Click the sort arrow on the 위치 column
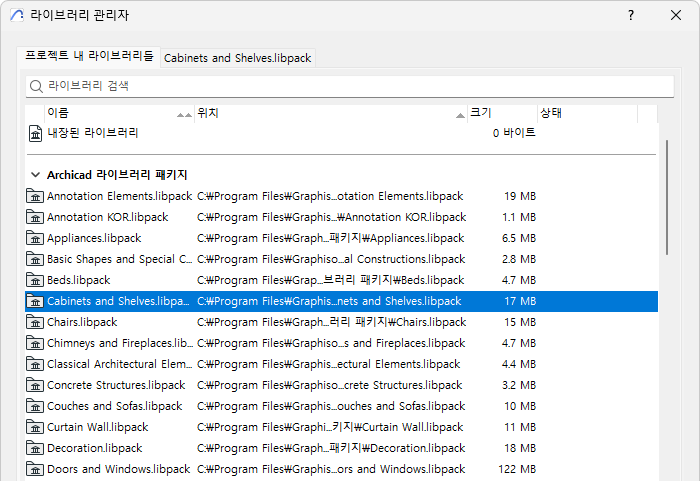This screenshot has height=481, width=700. pyautogui.click(x=460, y=116)
